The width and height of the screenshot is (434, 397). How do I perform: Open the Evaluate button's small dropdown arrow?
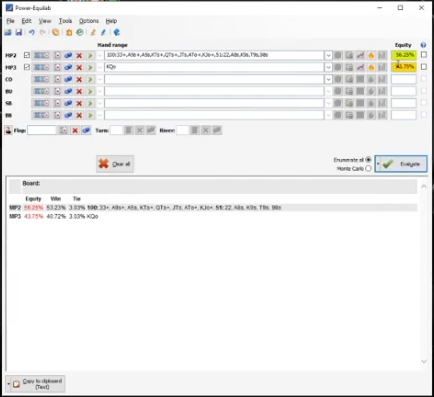pos(378,164)
